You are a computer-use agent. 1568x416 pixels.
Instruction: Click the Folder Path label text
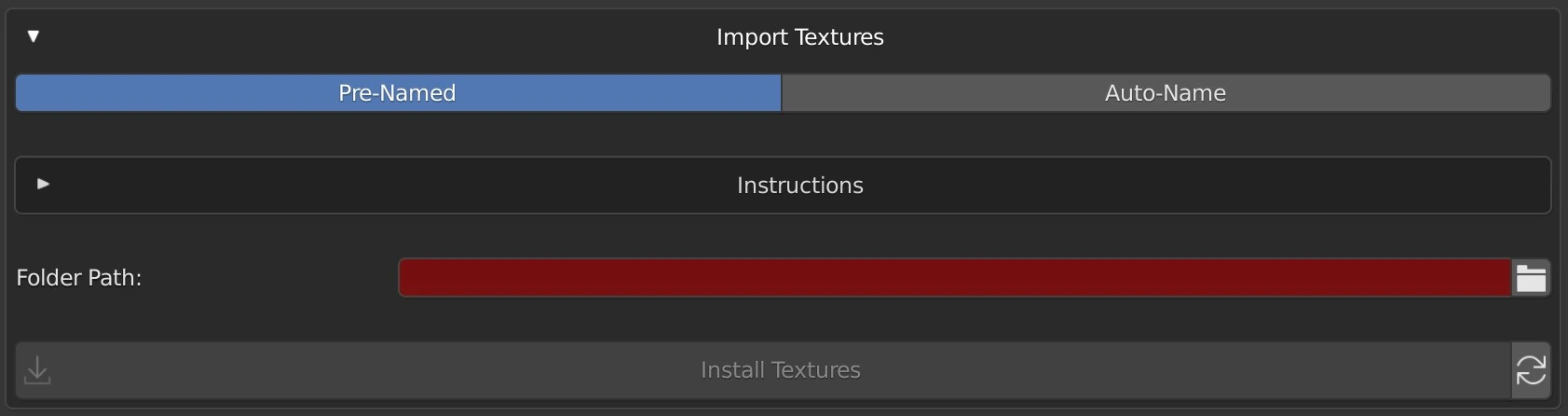tap(79, 278)
